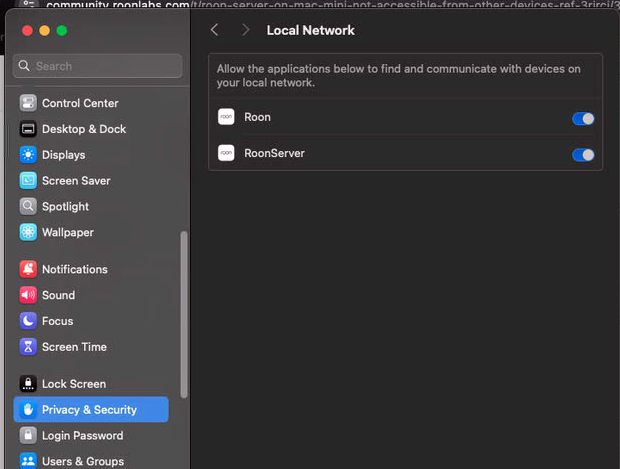Select the Displays icon
Image resolution: width=620 pixels, height=469 pixels.
click(28, 155)
